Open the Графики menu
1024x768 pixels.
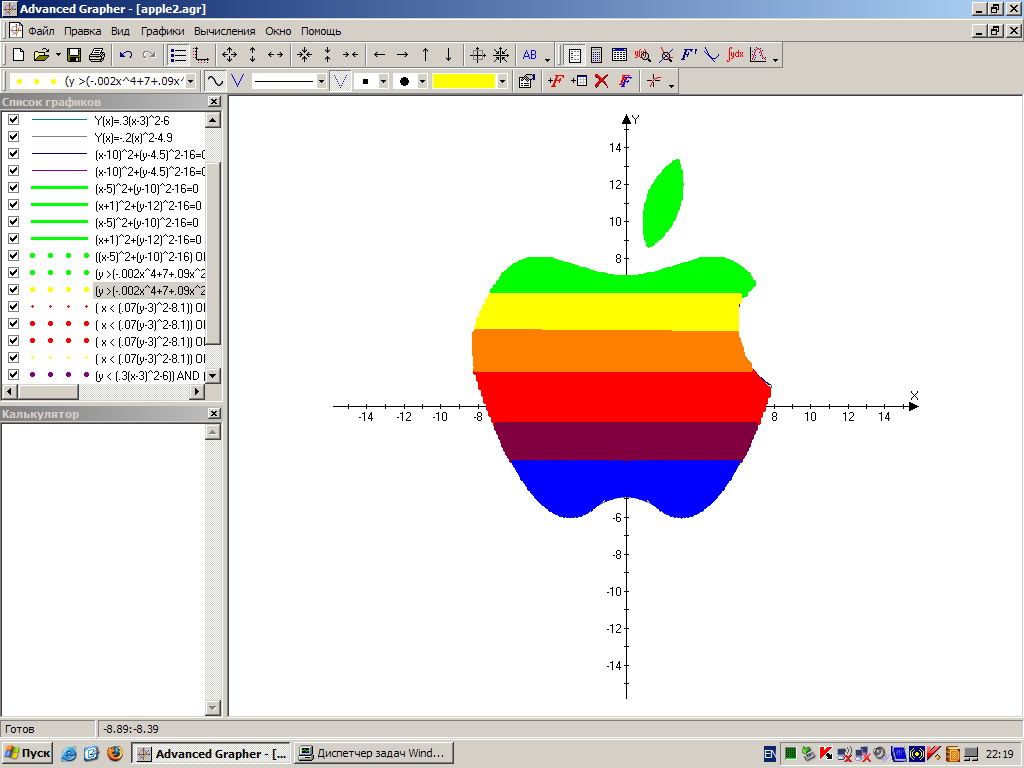[162, 31]
